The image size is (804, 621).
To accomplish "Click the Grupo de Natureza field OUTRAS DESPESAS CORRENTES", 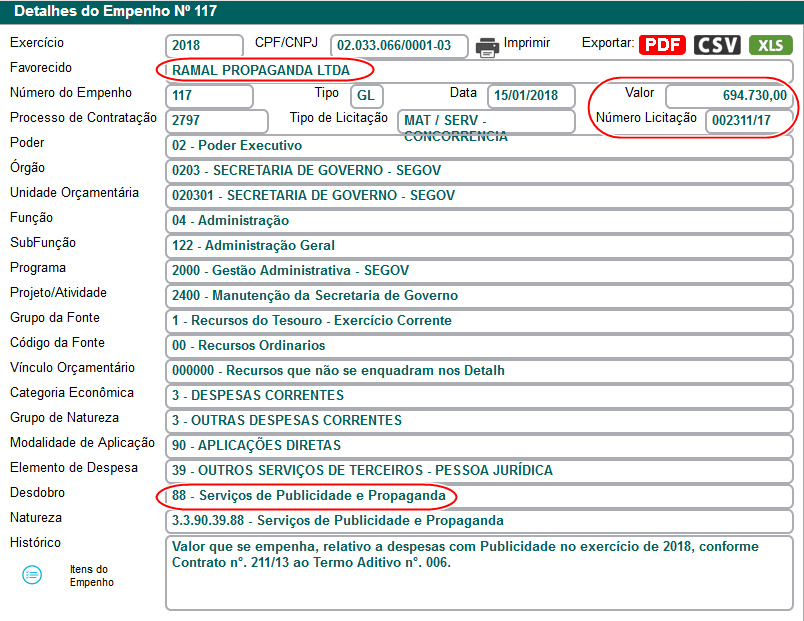I will (x=479, y=421).
